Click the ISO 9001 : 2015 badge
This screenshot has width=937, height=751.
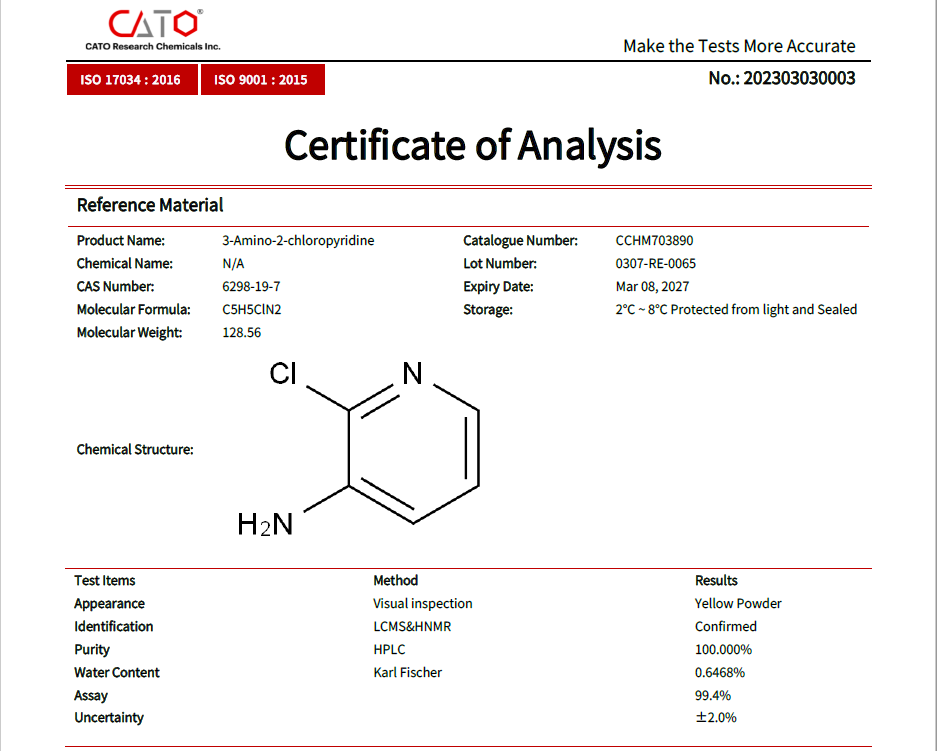click(x=262, y=80)
